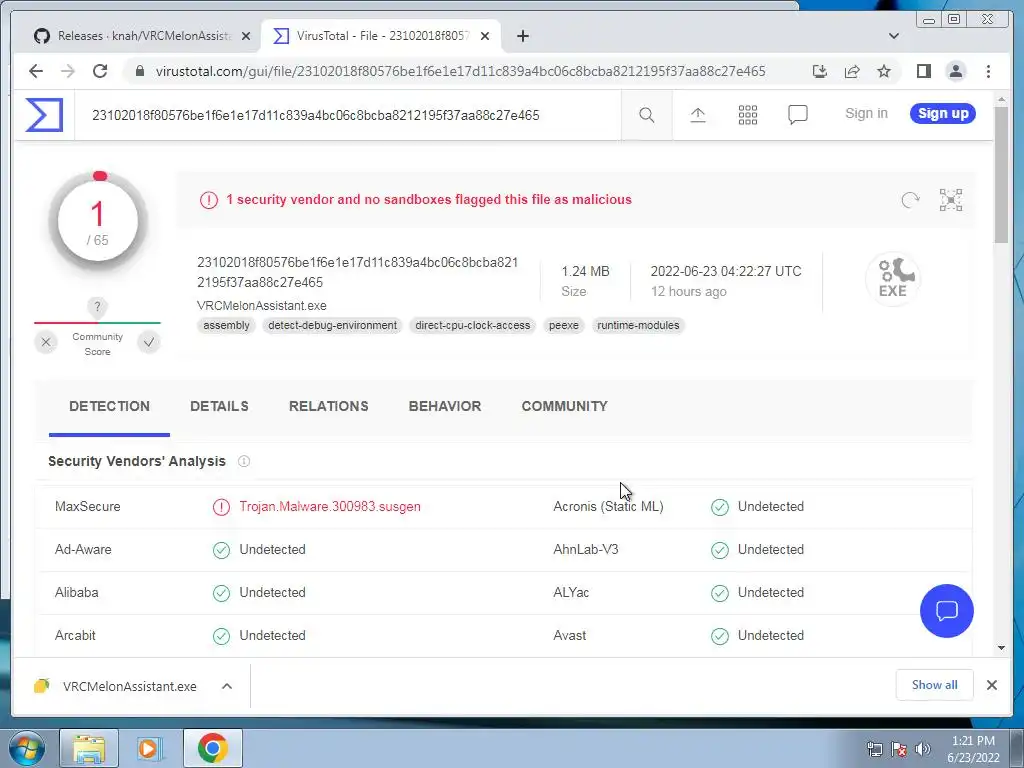Screen dimensions: 1024x768
Task: Click Chrome back arrow
Action: coord(36,71)
